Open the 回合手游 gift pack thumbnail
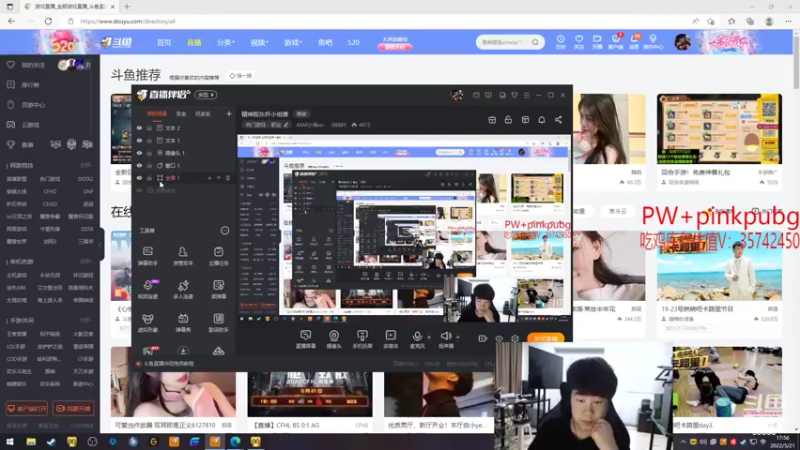The height and width of the screenshot is (450, 800). pyautogui.click(x=719, y=129)
